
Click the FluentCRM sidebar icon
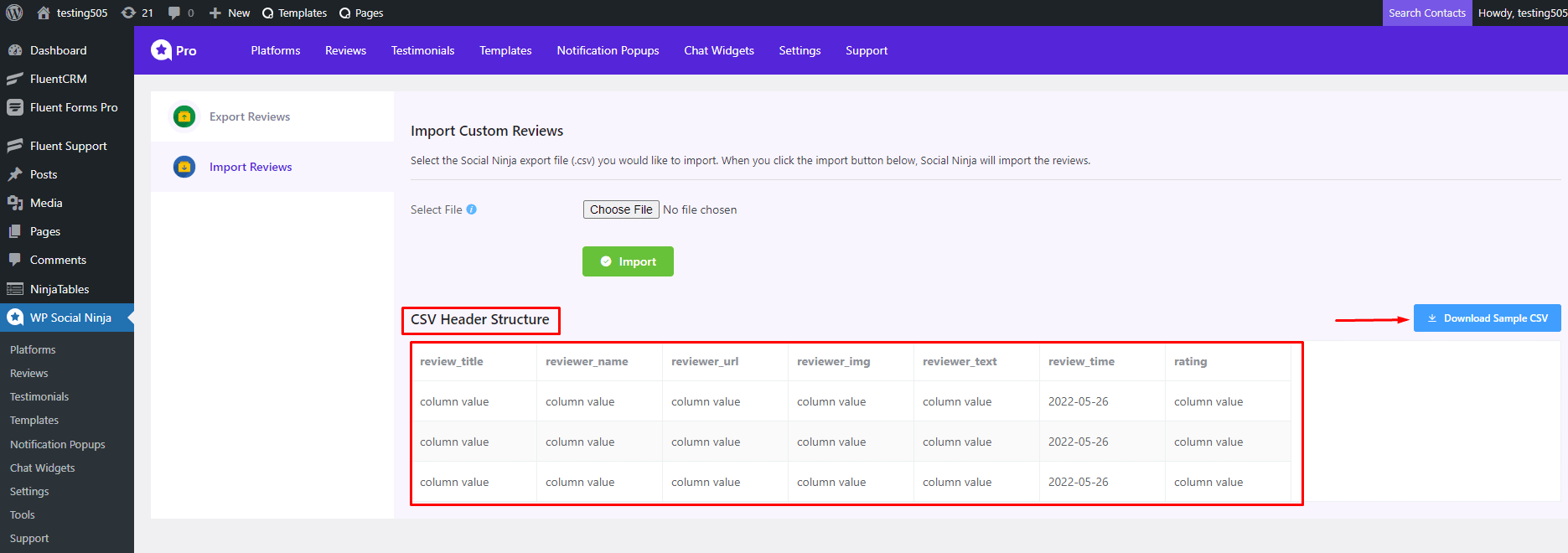pyautogui.click(x=15, y=79)
